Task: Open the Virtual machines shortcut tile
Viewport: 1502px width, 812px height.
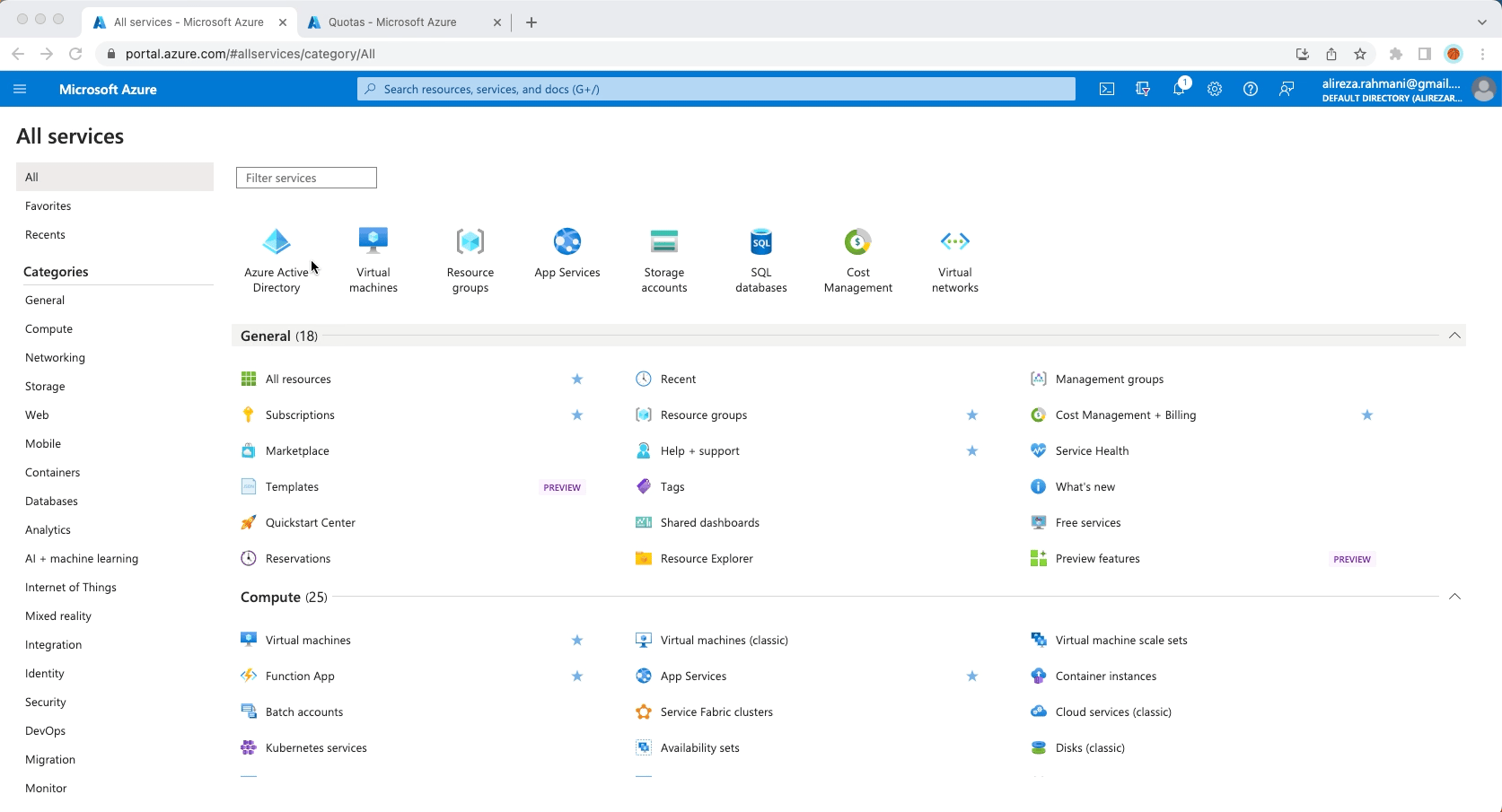Action: pos(373,260)
